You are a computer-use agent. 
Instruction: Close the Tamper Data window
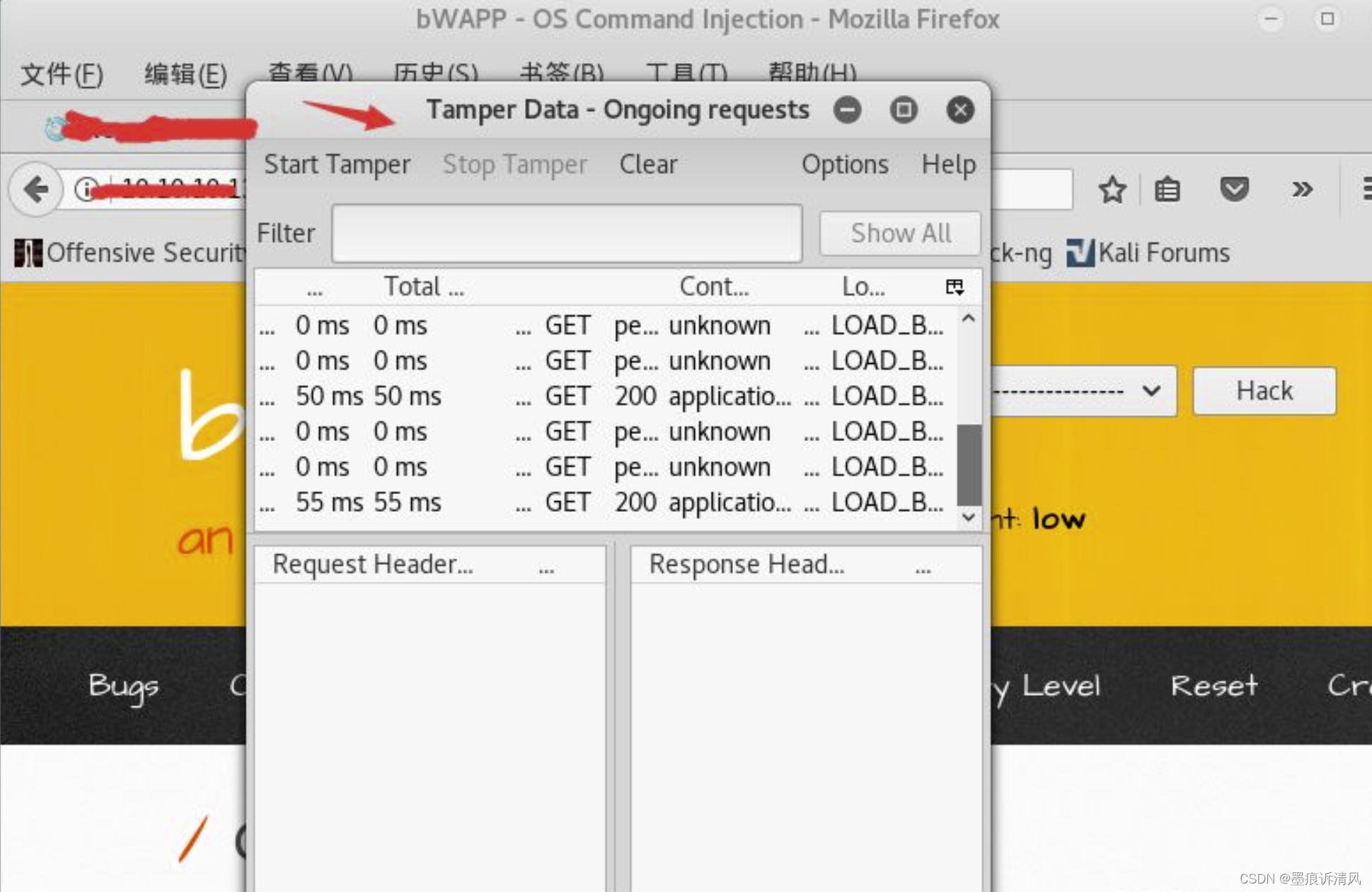[960, 110]
